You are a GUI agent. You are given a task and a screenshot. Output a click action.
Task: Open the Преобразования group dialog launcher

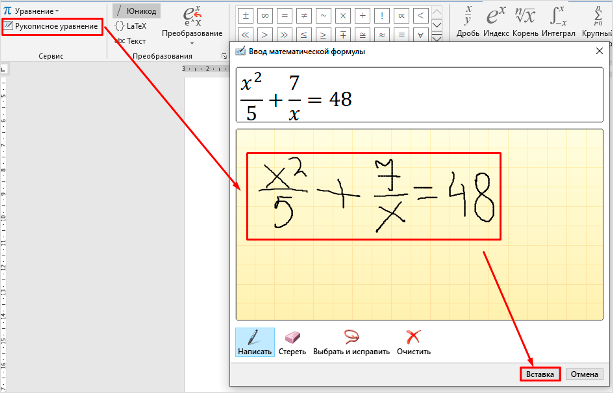(224, 56)
